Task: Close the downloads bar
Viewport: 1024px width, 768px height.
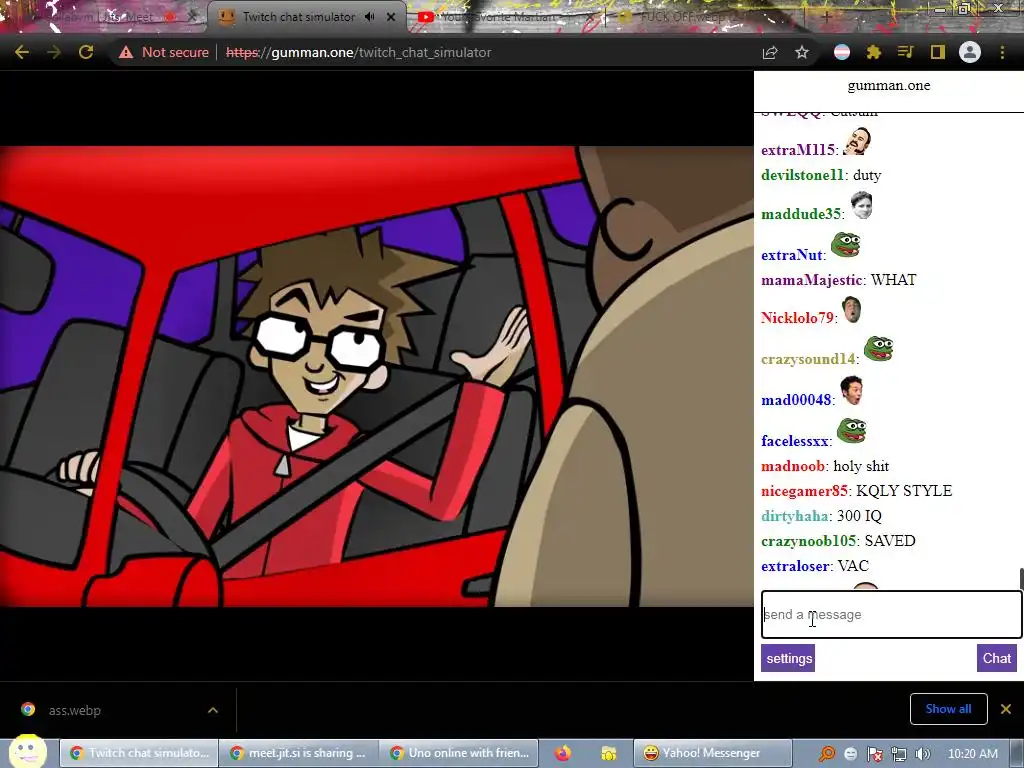Action: 1006,709
